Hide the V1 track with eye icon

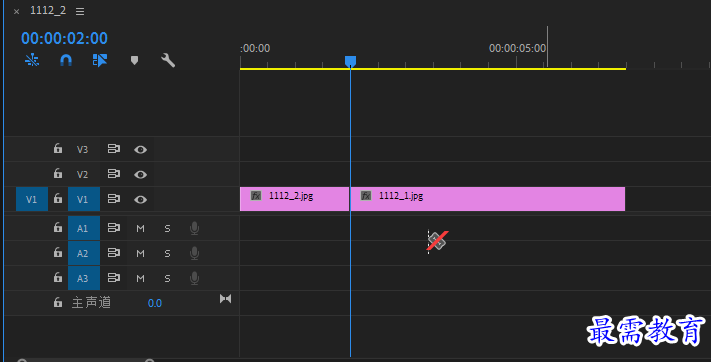point(140,199)
